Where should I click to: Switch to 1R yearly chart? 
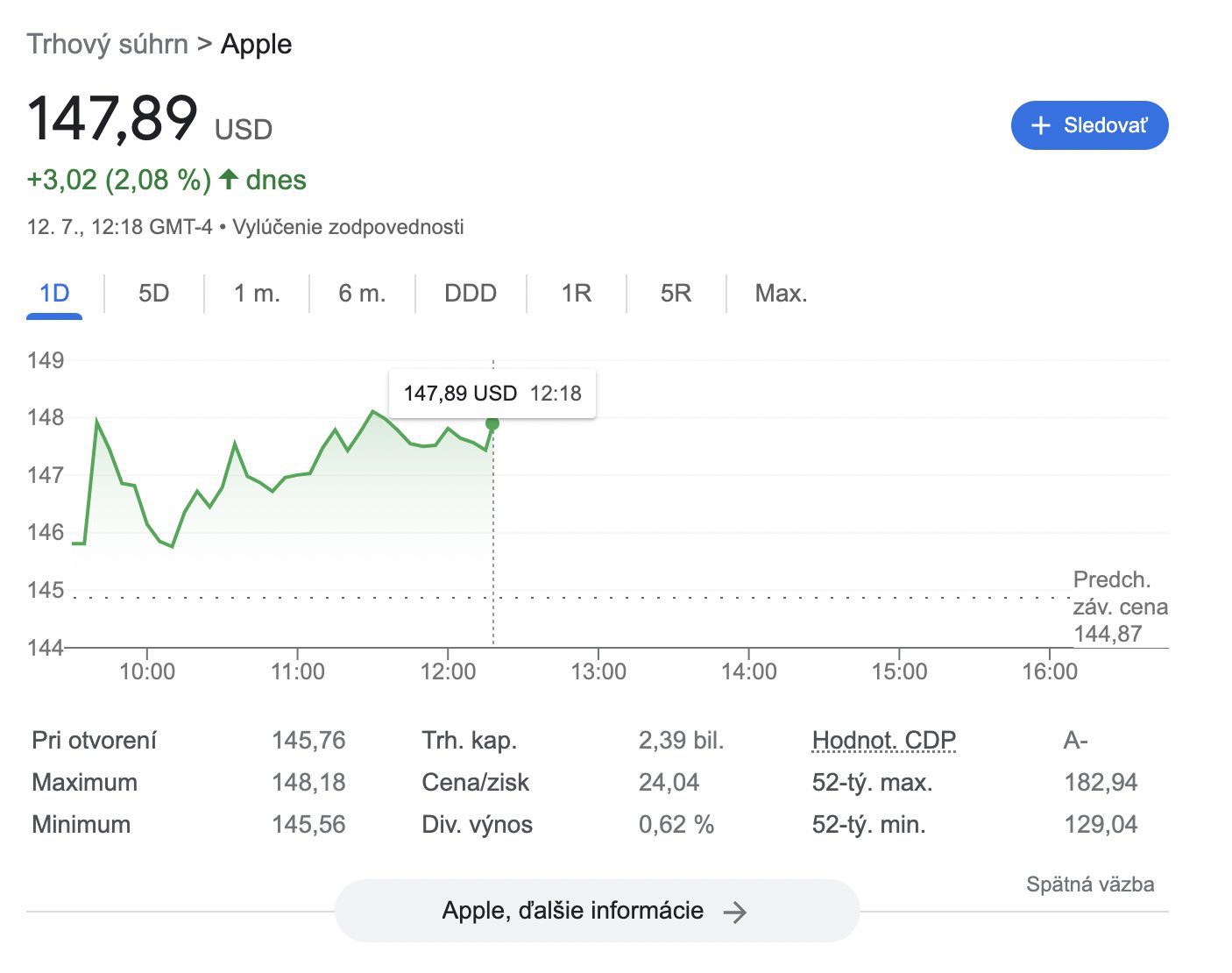tap(576, 293)
